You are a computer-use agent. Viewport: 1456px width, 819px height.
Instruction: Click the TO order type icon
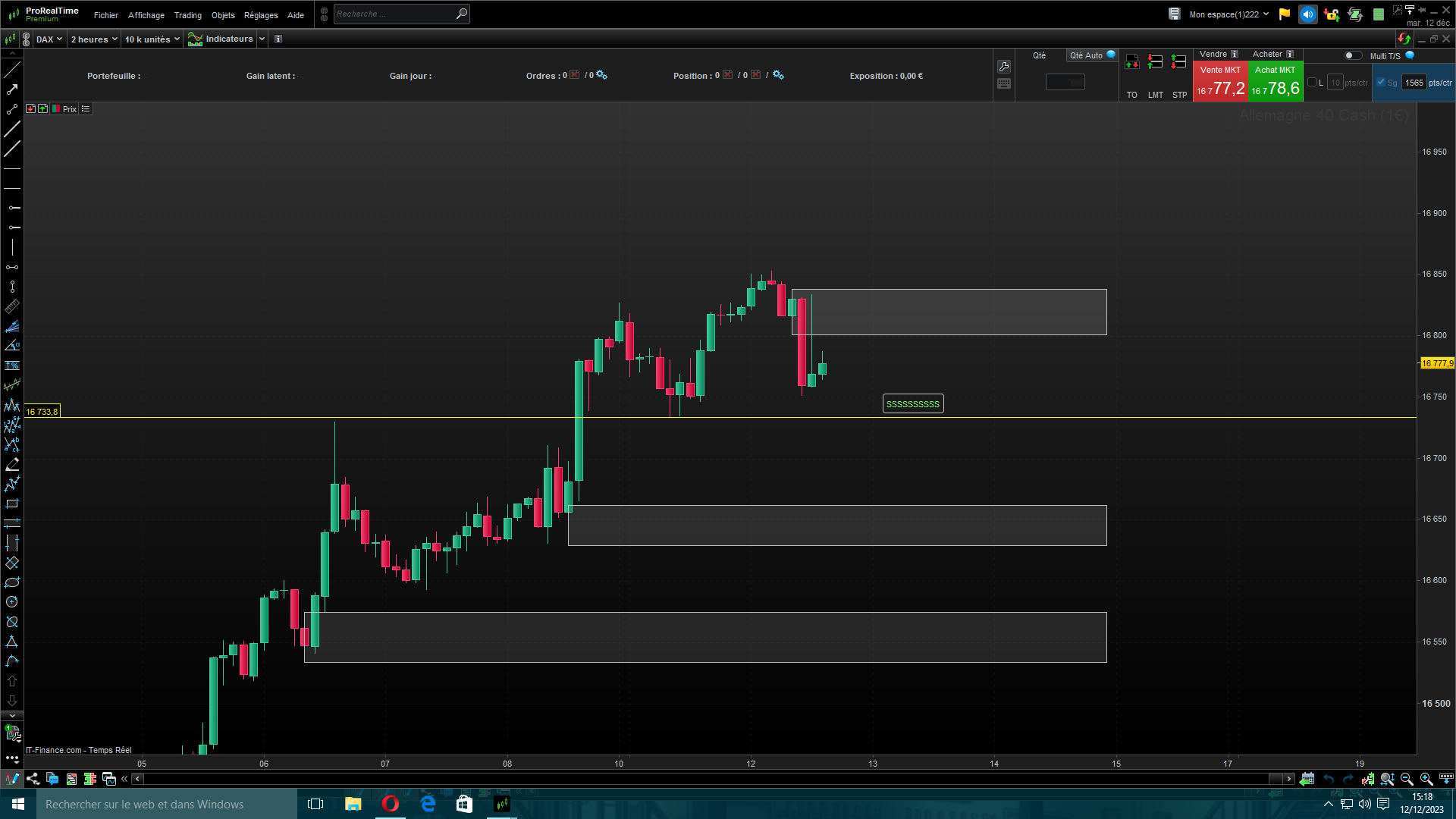pos(1131,62)
